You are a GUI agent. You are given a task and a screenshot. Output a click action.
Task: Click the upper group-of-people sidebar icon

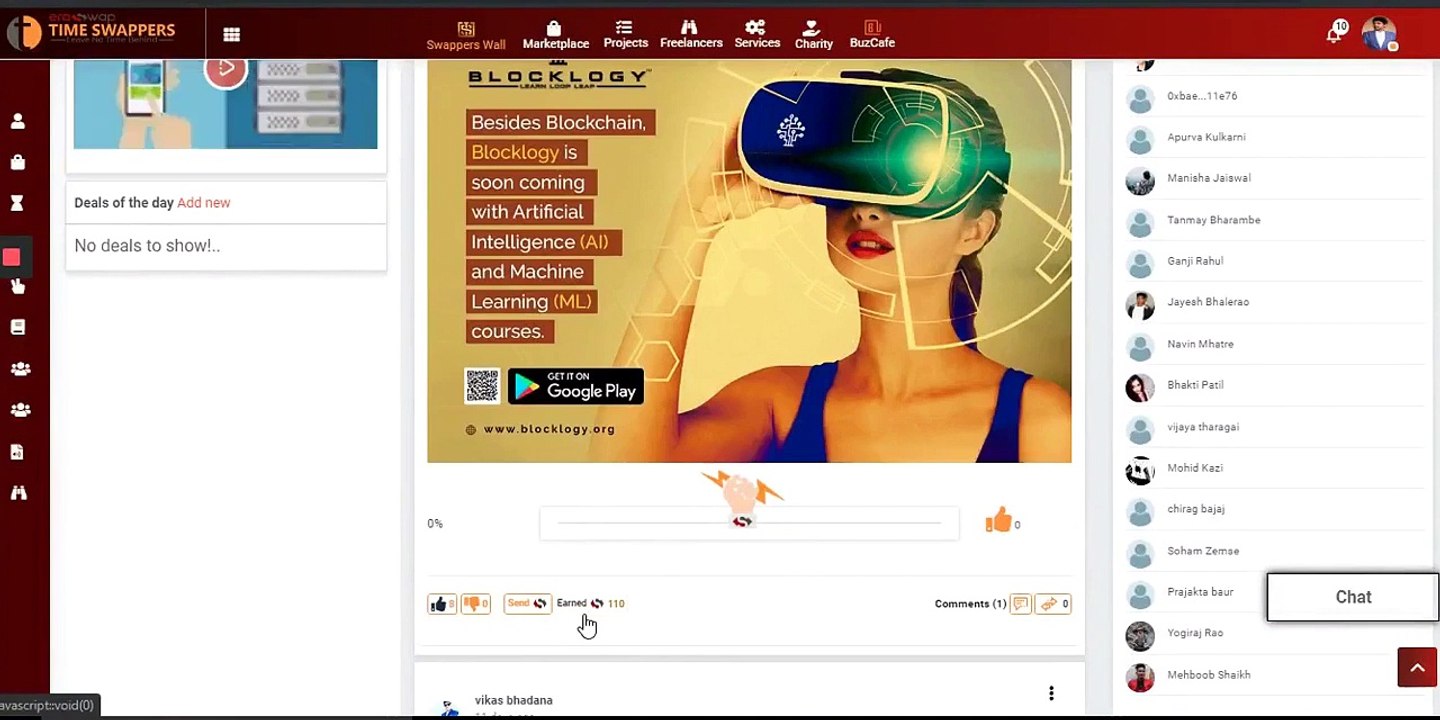point(20,369)
